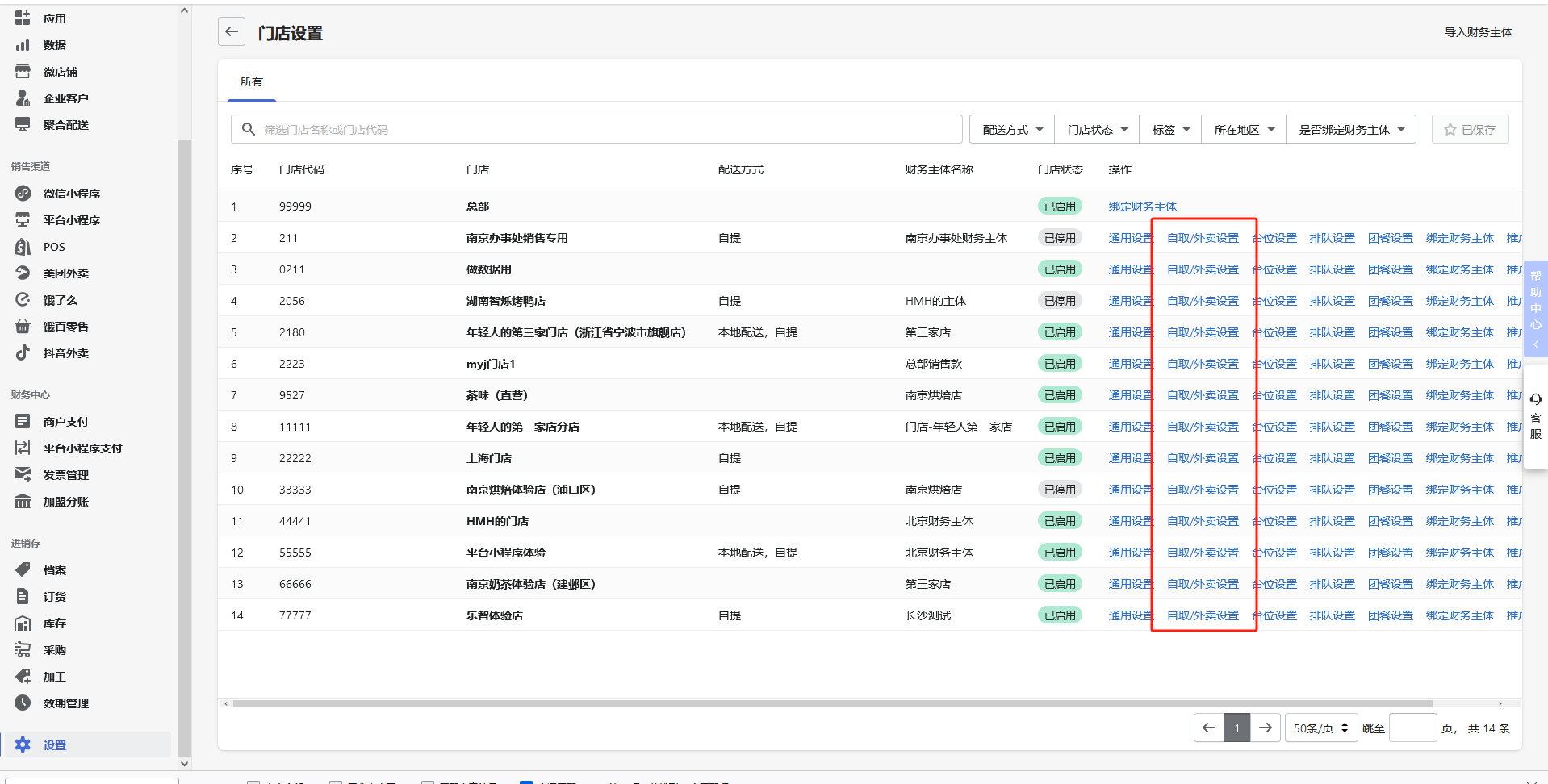Expand the 配送方式 filter dropdown
1548x784 pixels.
coord(1012,130)
